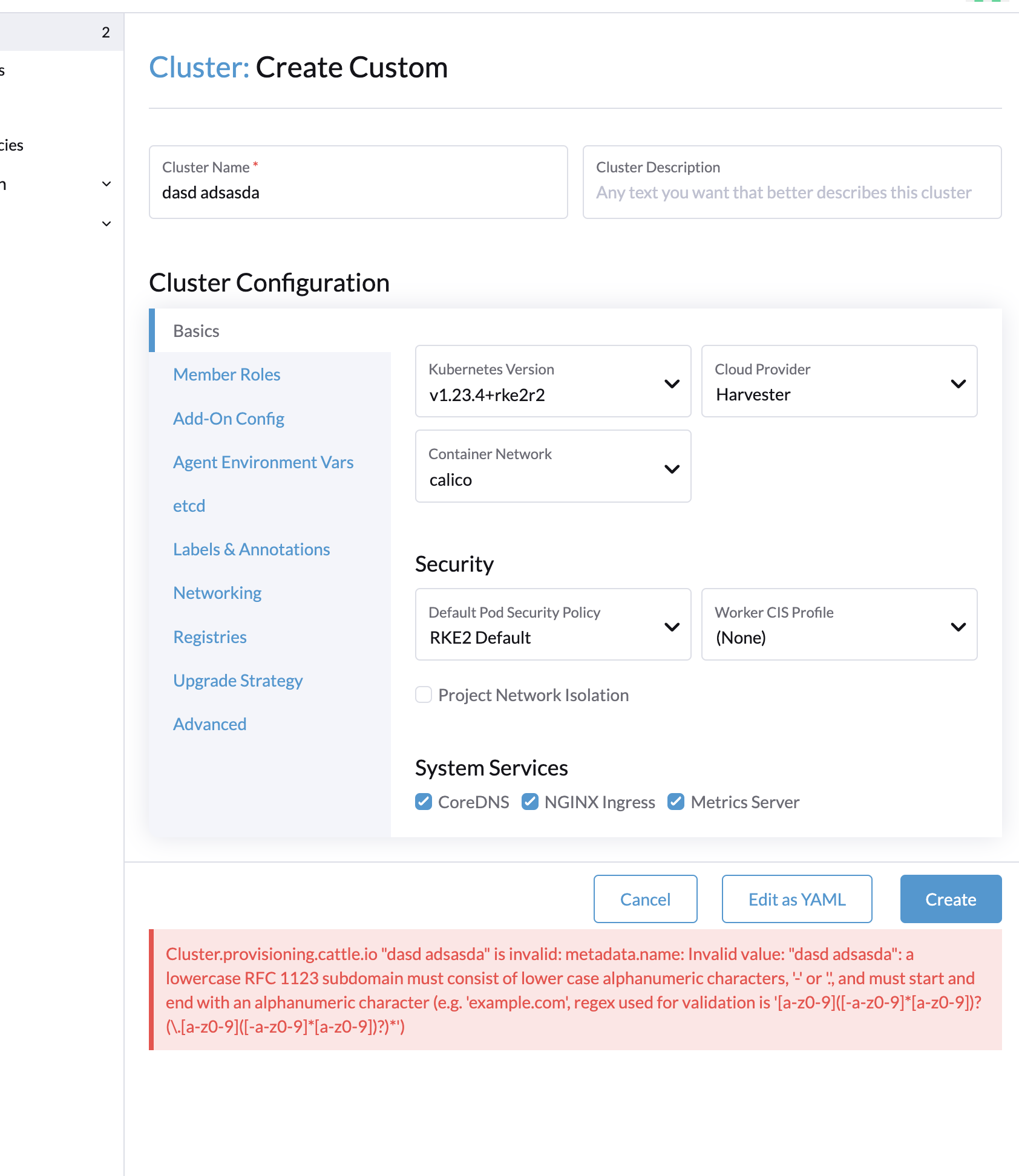Click Edit as YAML
The height and width of the screenshot is (1176, 1019).
pyautogui.click(x=796, y=899)
